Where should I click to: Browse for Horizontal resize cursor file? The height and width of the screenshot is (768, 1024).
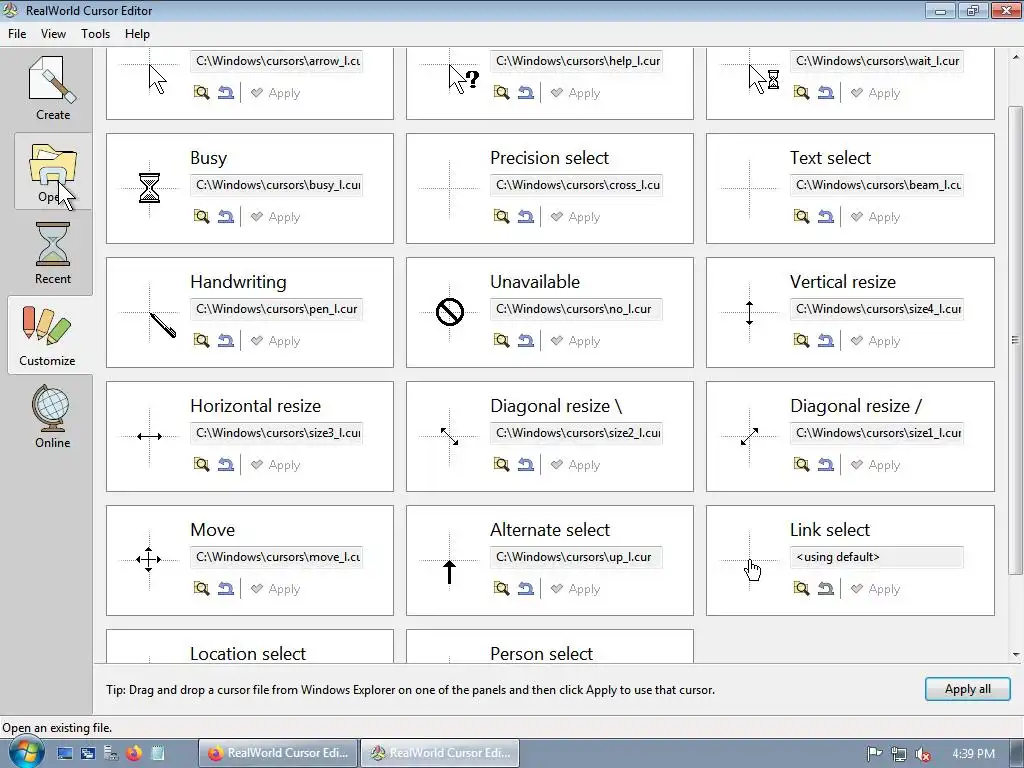[201, 465]
